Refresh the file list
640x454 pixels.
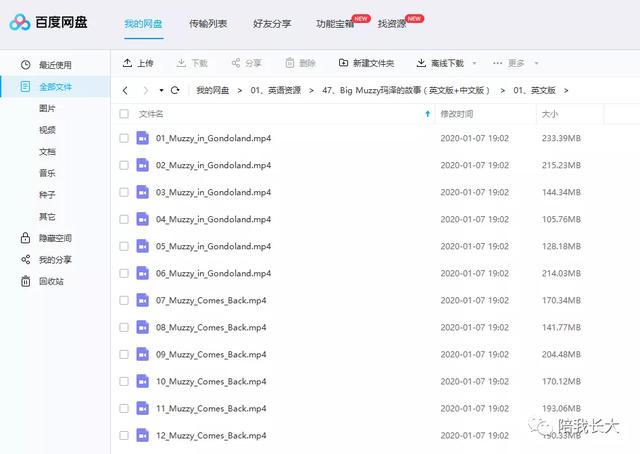point(175,90)
